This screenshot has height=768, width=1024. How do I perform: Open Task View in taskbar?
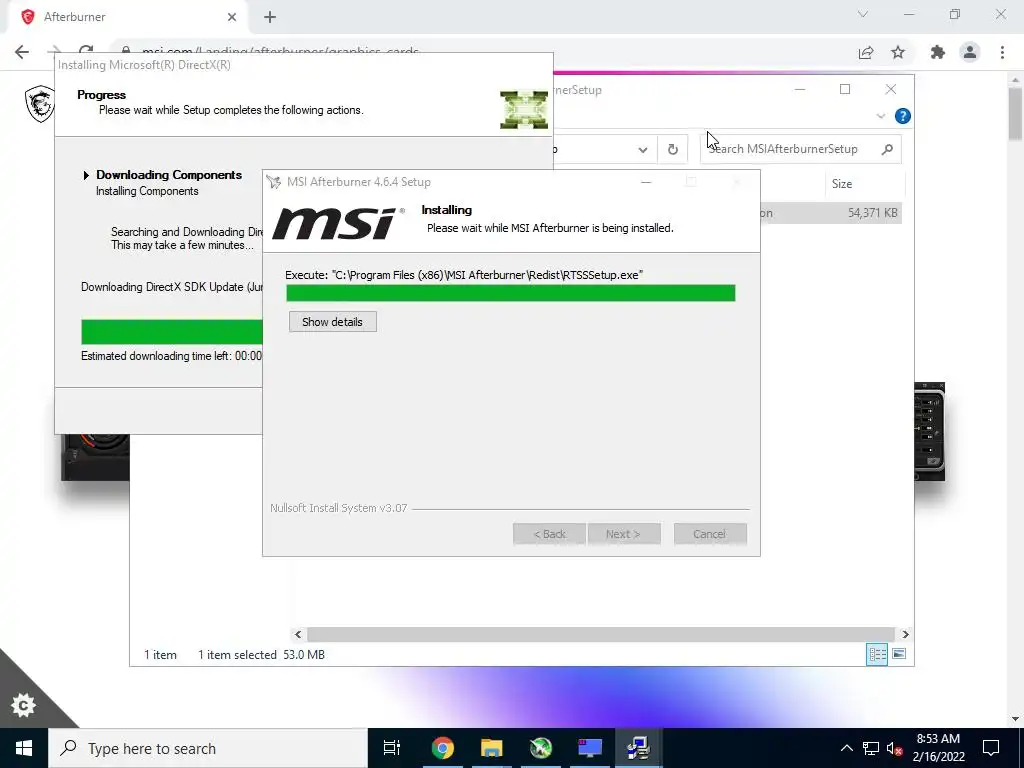(x=392, y=748)
